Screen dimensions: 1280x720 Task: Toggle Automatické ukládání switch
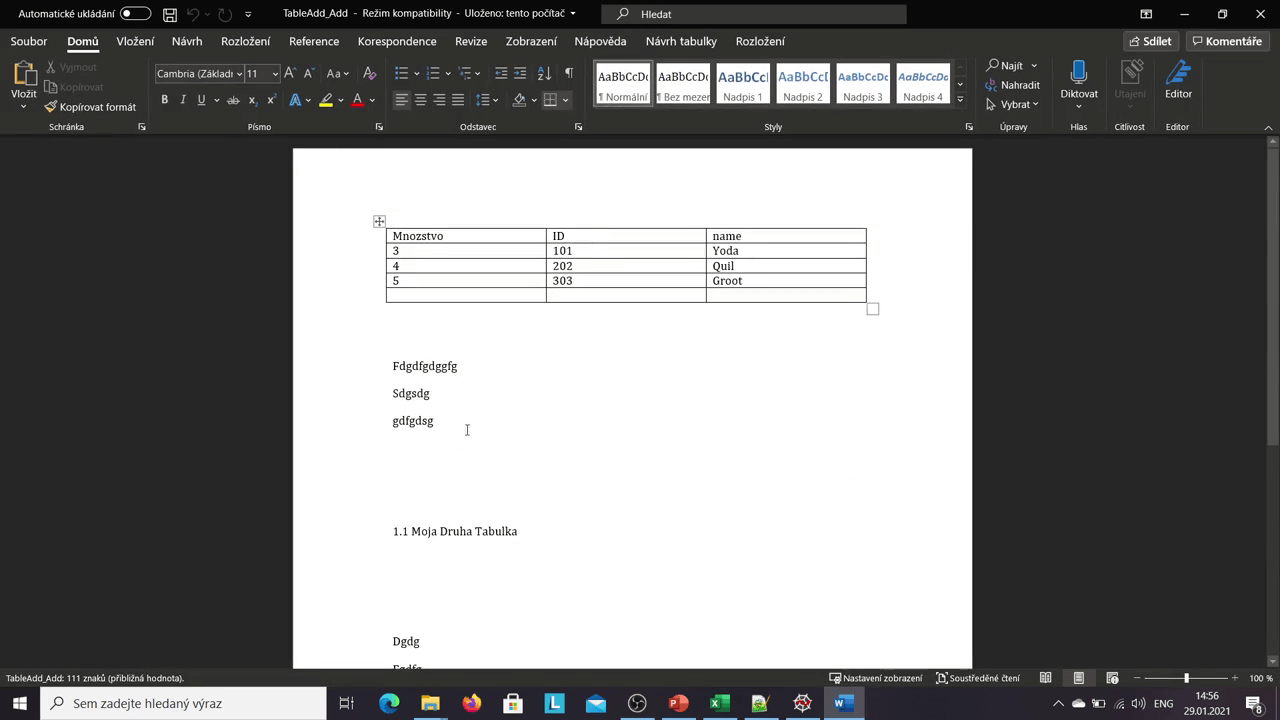136,14
